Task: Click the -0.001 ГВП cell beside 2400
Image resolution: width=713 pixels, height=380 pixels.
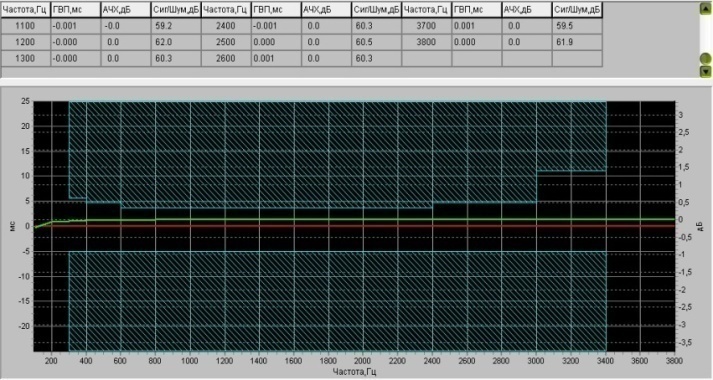Action: (276, 26)
